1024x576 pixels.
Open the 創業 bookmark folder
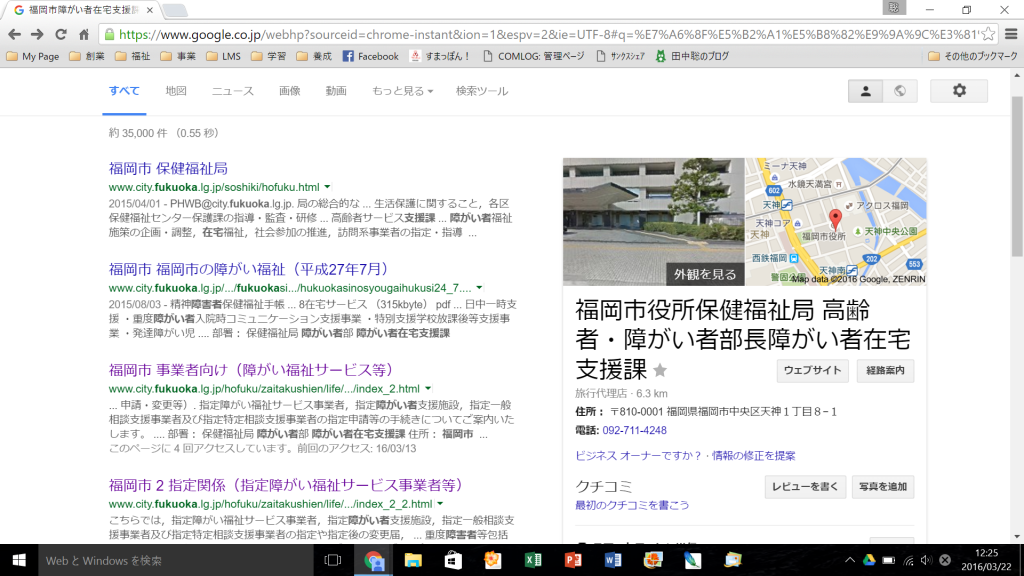[x=87, y=57]
